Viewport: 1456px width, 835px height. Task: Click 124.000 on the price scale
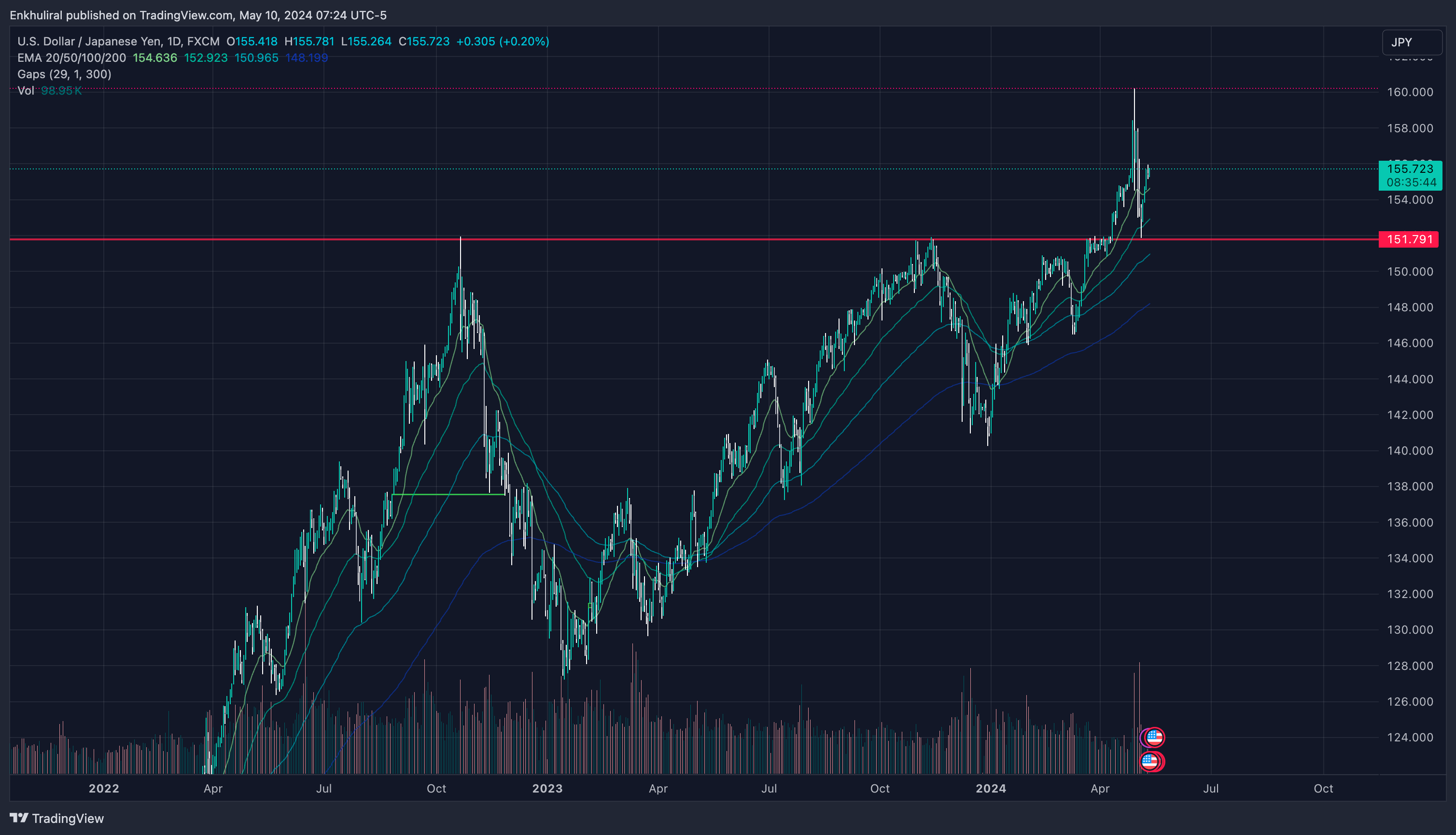(x=1410, y=738)
